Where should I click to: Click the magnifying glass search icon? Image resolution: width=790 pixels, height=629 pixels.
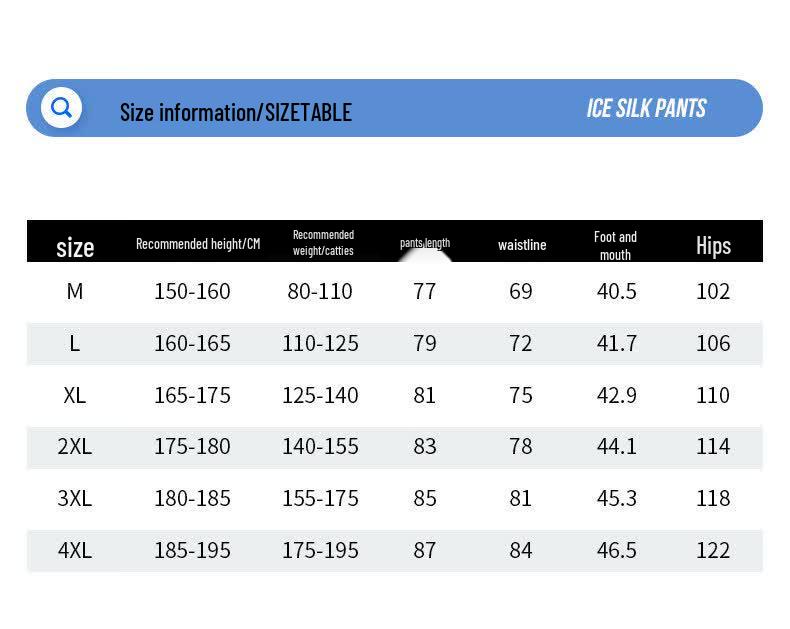pyautogui.click(x=61, y=108)
